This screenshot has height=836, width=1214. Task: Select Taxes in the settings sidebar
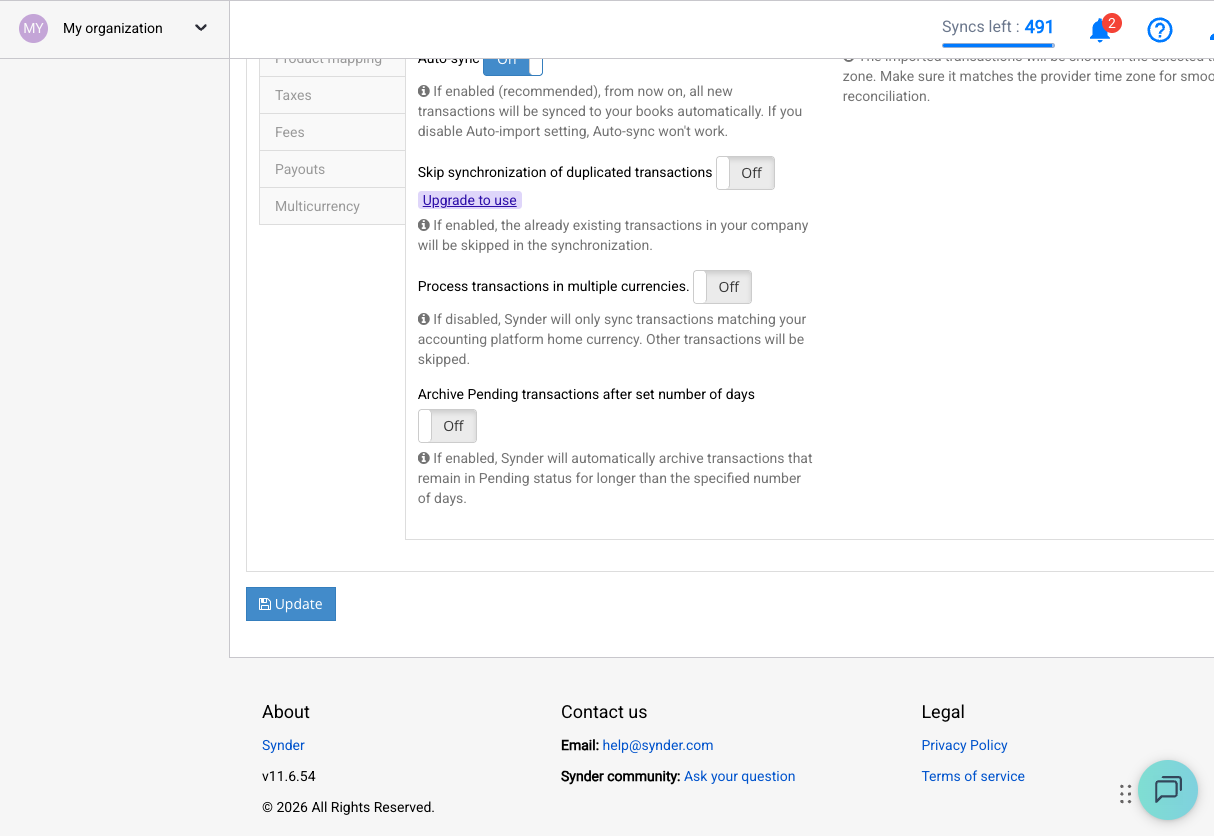pos(292,94)
